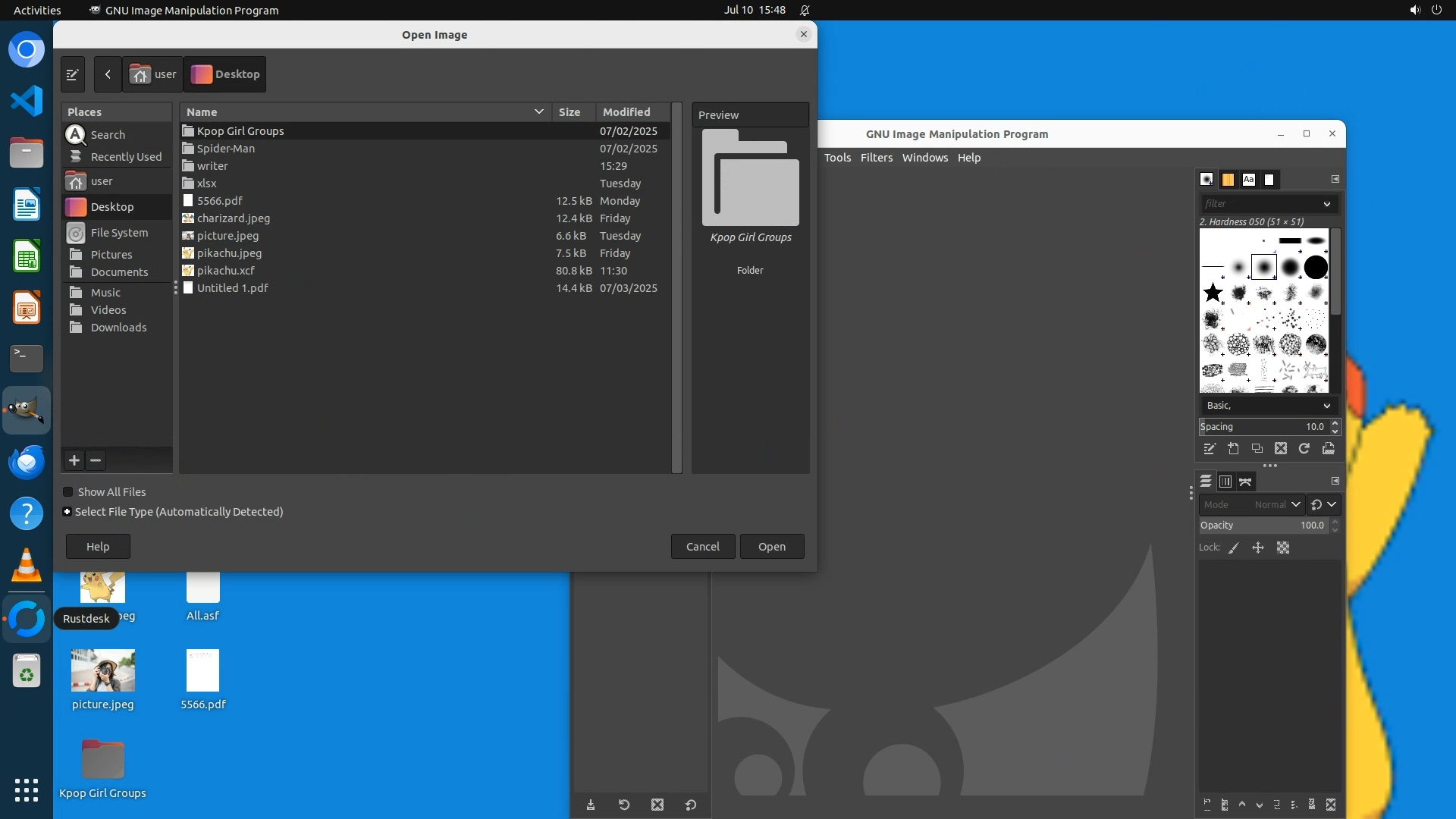Open the Filters menu
Screen dimensions: 1456x819
pos(876,158)
